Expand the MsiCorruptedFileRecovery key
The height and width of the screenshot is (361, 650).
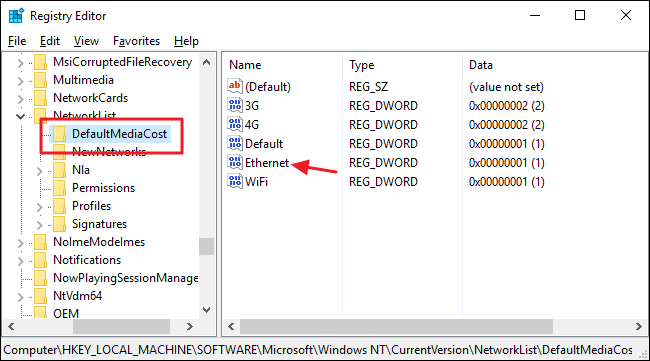click(x=20, y=63)
